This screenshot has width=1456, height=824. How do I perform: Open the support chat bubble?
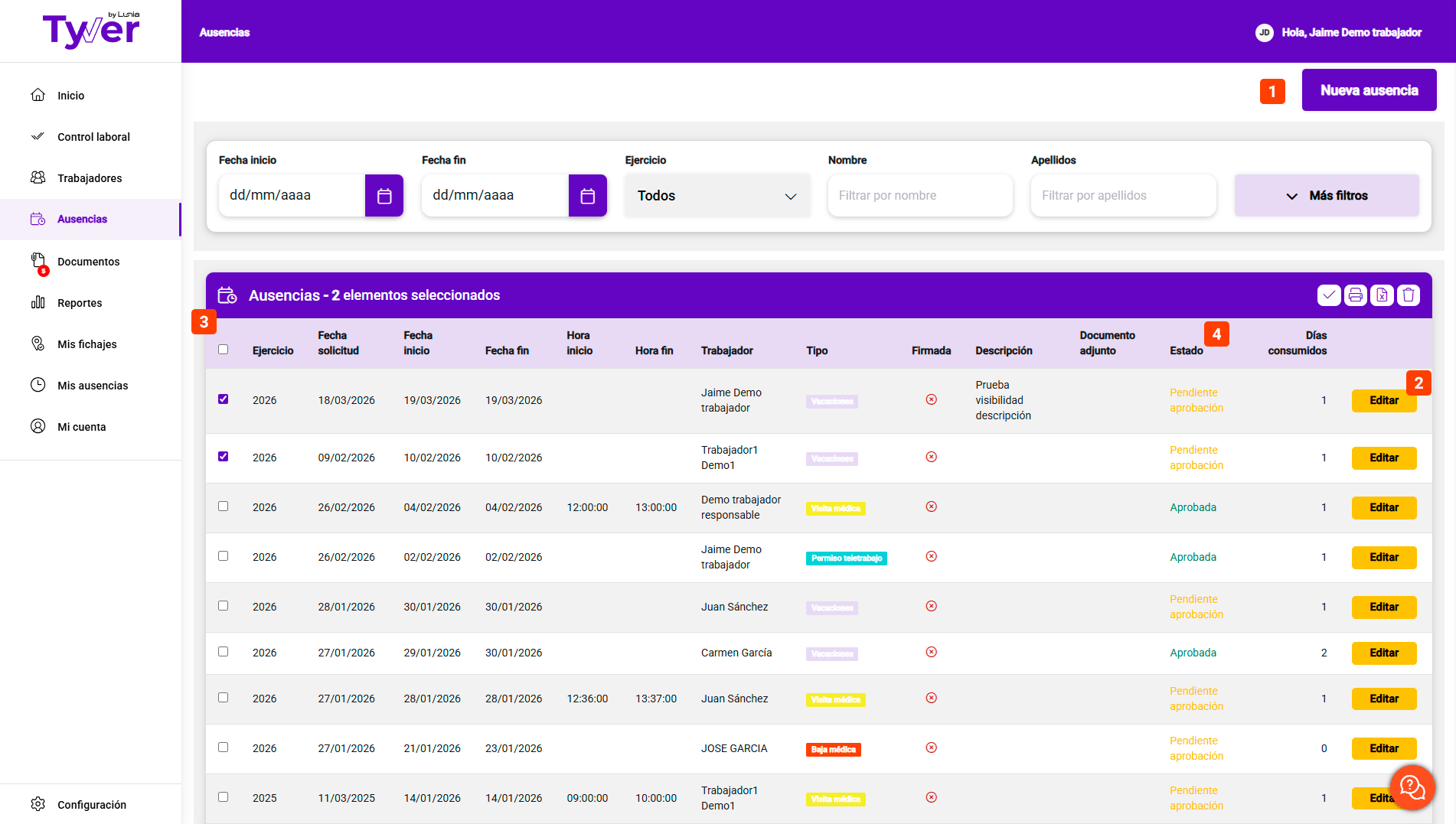(x=1412, y=787)
